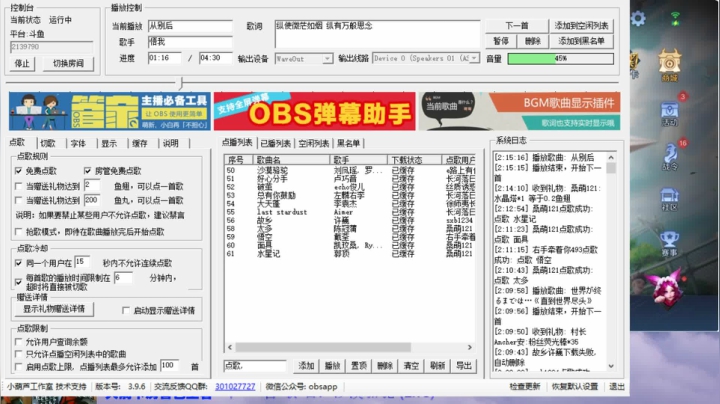
Task: Enable 启动显示赠送详情 checkbox
Action: [x=126, y=311]
